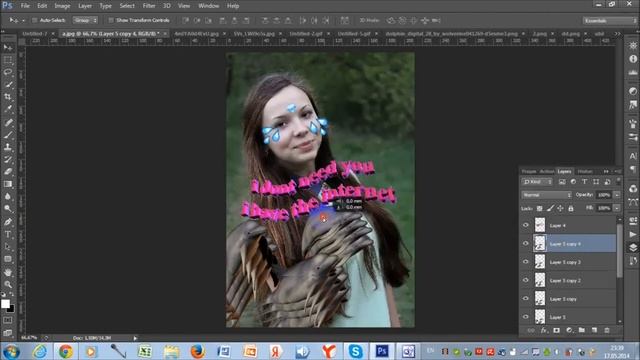This screenshot has height=360, width=640.
Task: Click the foreground color swatch
Action: (x=5, y=304)
